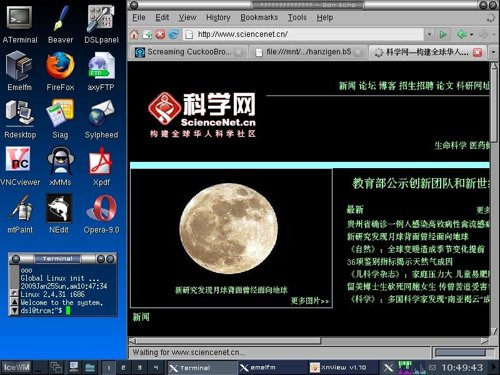500x375 pixels.
Task: Open the Bookmarks menu
Action: pos(259,17)
